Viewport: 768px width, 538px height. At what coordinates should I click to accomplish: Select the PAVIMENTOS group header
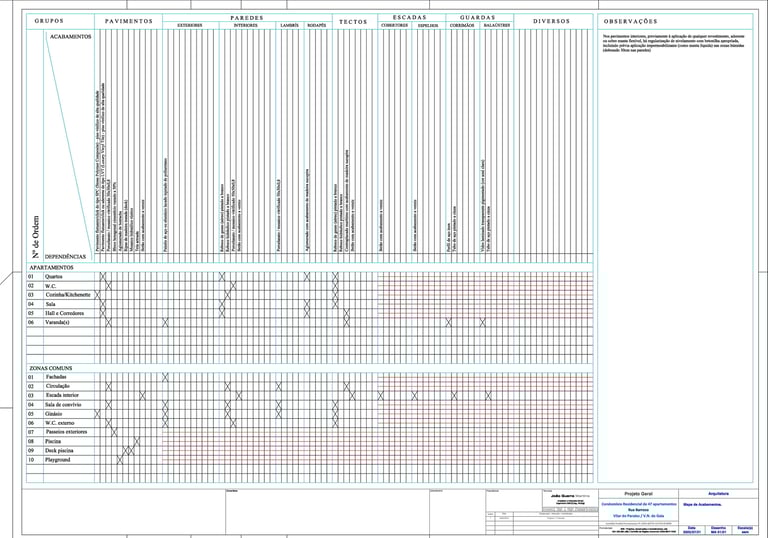point(129,22)
